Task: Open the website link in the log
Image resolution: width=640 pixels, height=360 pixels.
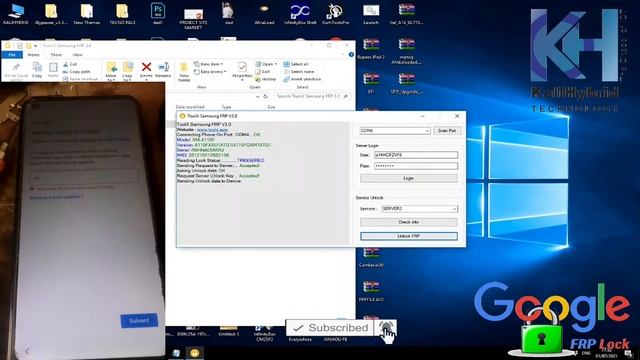Action: (212, 129)
